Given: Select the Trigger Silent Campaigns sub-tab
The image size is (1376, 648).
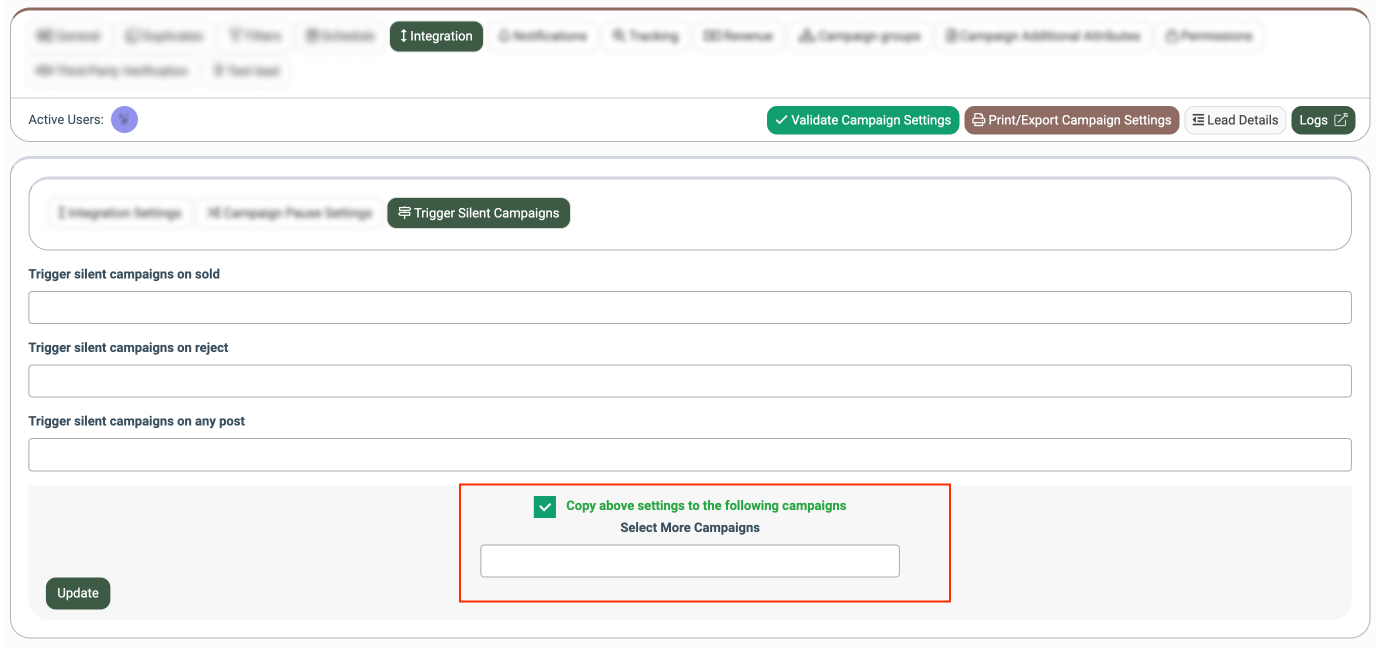Looking at the screenshot, I should point(478,213).
